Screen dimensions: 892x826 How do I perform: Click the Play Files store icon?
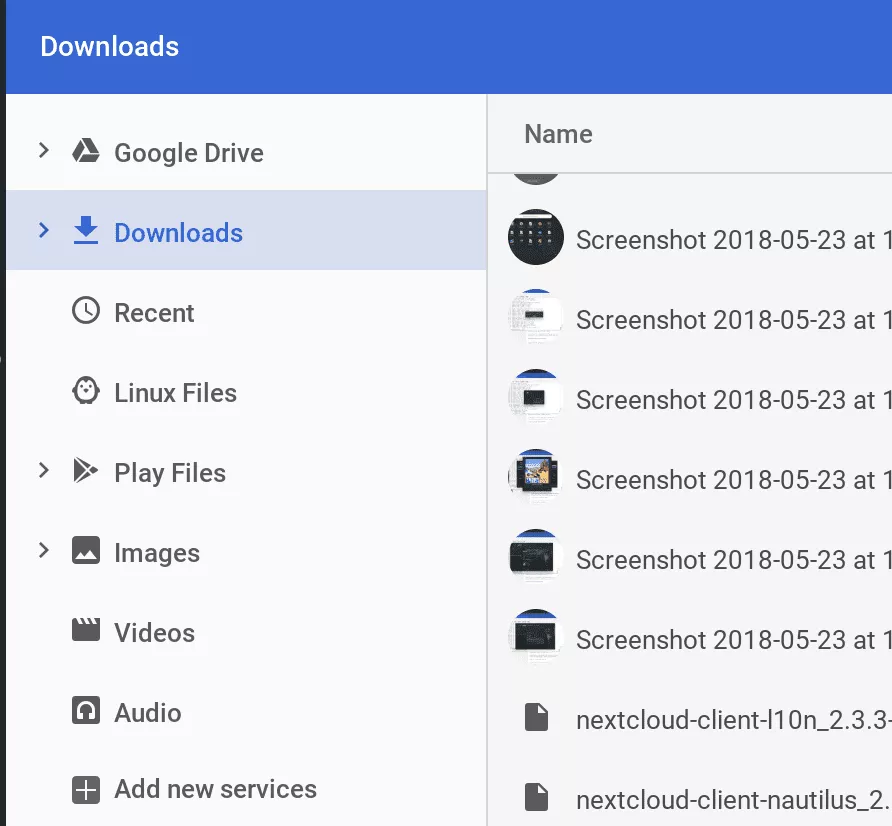click(86, 471)
